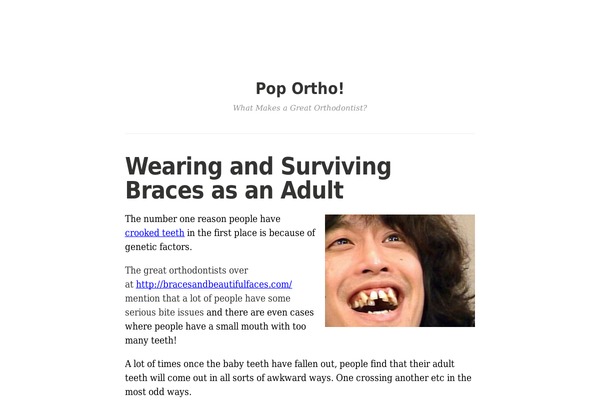Click the phrase "all sorts of awkward ways"
Image resolution: width=600 pixels, height=400 pixels.
coord(277,378)
